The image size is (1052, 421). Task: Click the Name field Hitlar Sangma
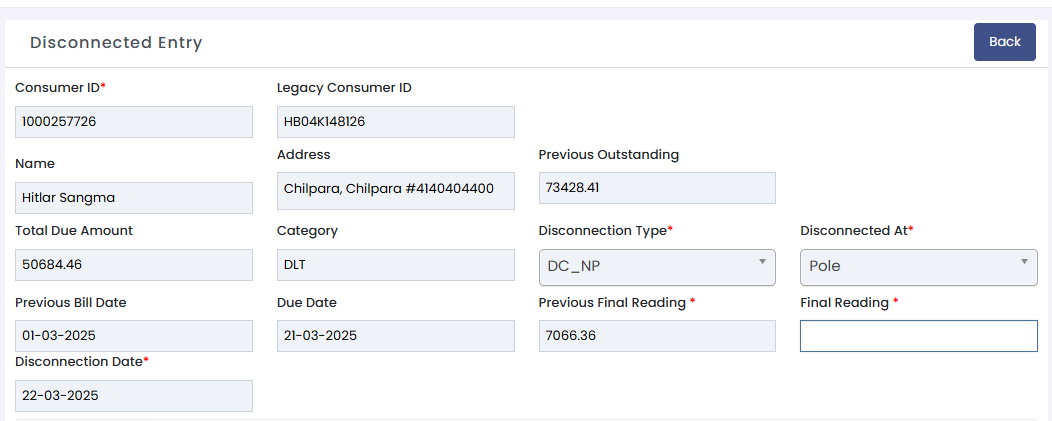click(134, 198)
